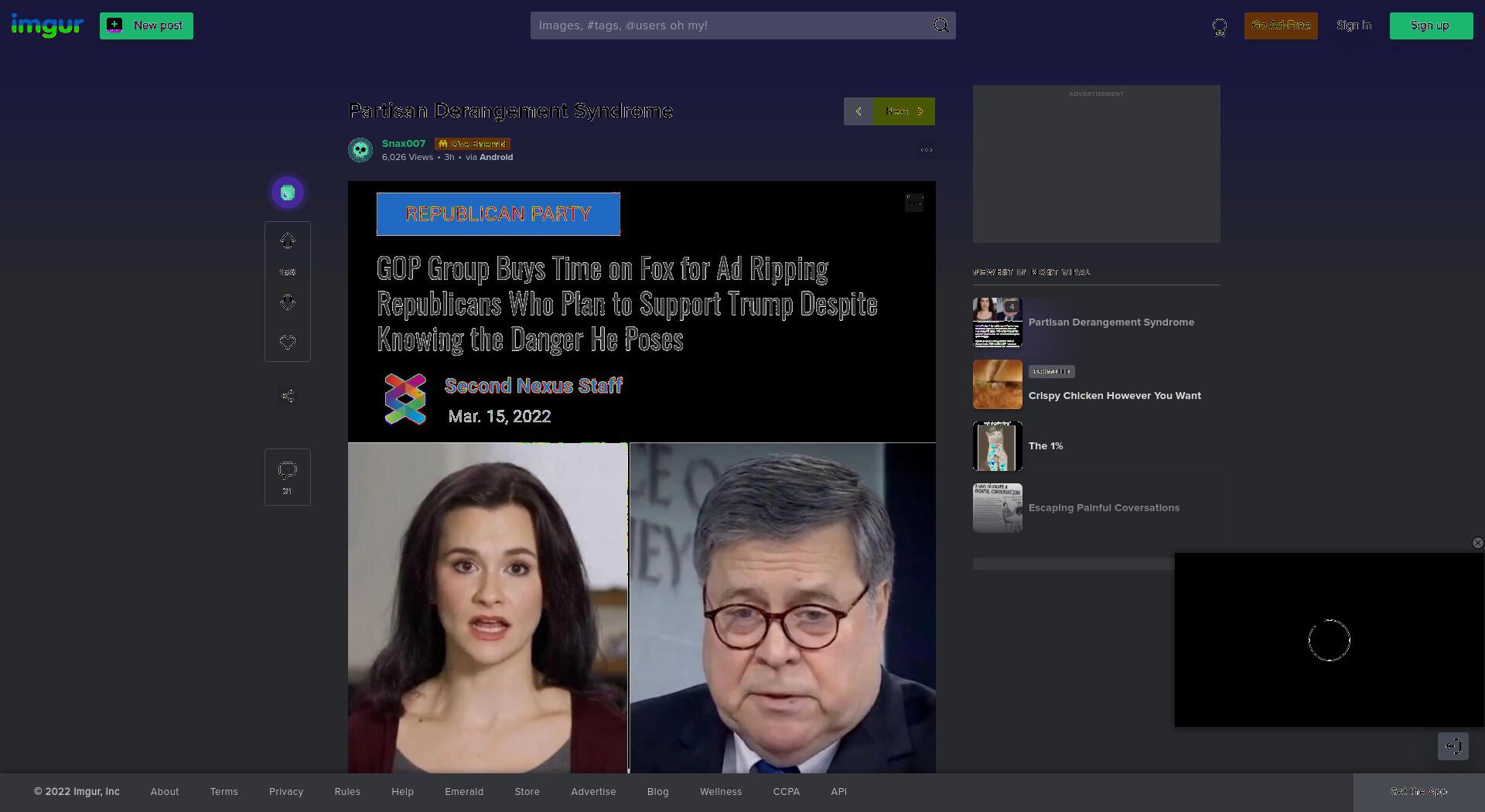Click the Android source link
The image size is (1485, 812).
point(497,157)
